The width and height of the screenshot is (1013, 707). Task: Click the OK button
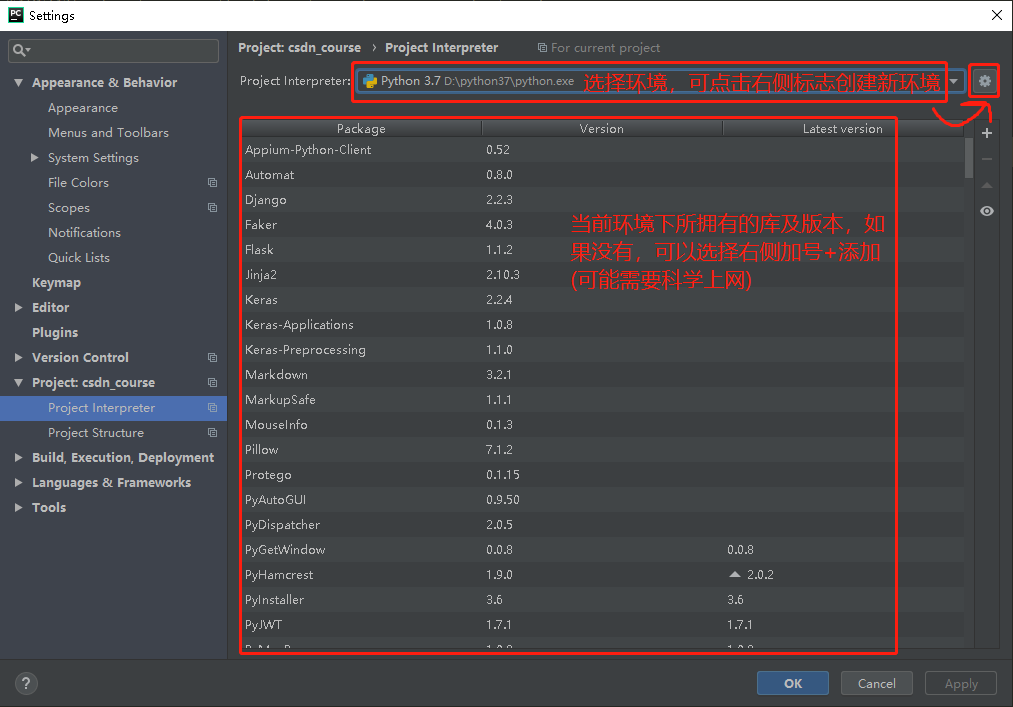click(x=792, y=683)
